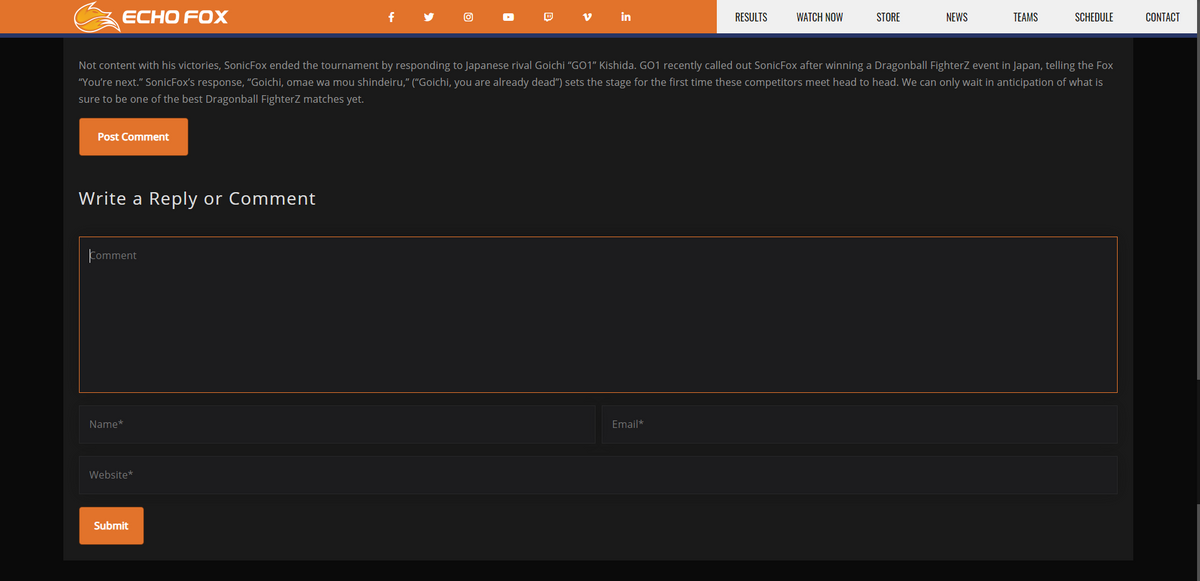Click the 'Write a Reply or Comment' heading
The width and height of the screenshot is (1200, 581).
[x=197, y=198]
